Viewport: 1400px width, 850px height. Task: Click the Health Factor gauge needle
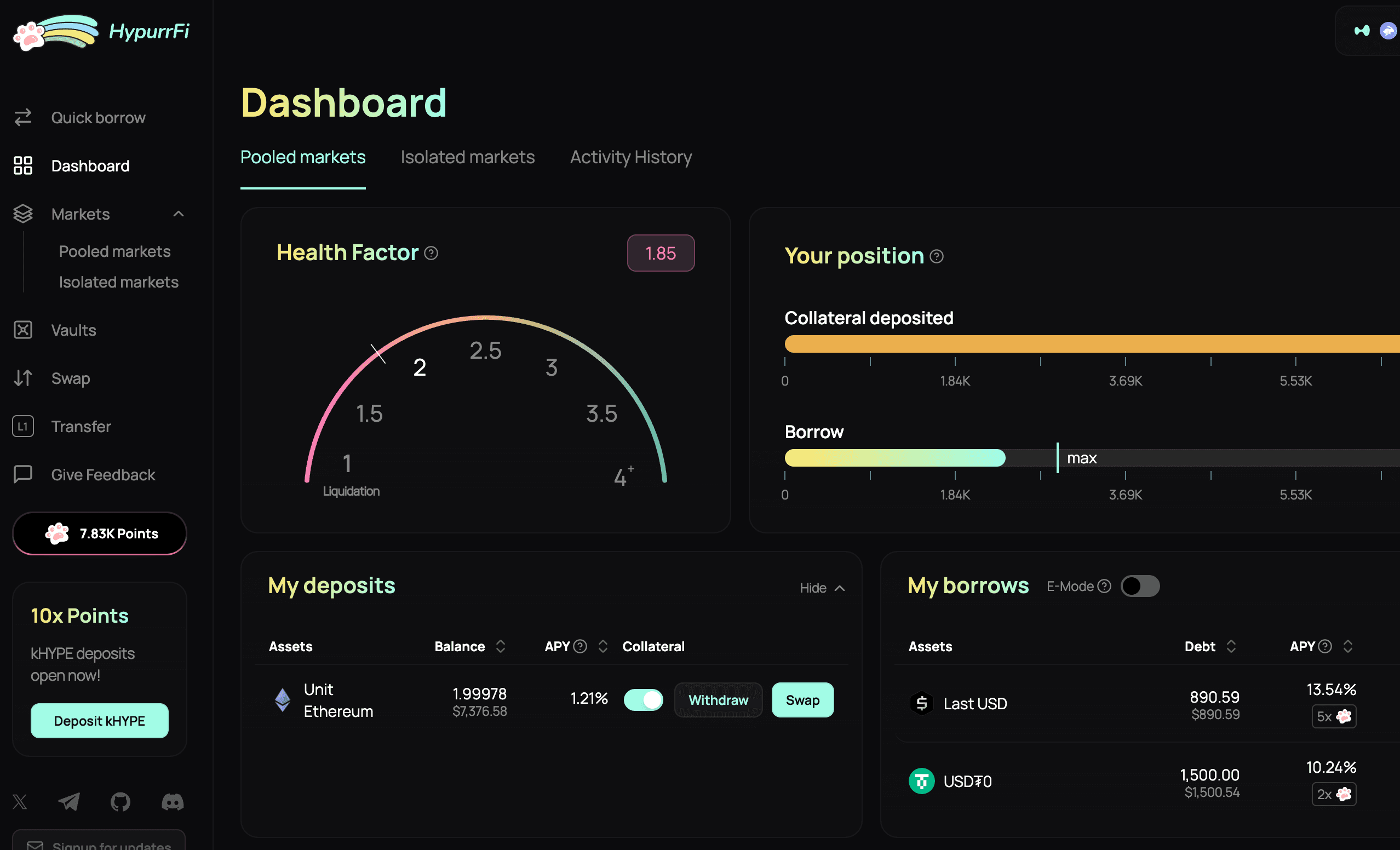tap(378, 353)
